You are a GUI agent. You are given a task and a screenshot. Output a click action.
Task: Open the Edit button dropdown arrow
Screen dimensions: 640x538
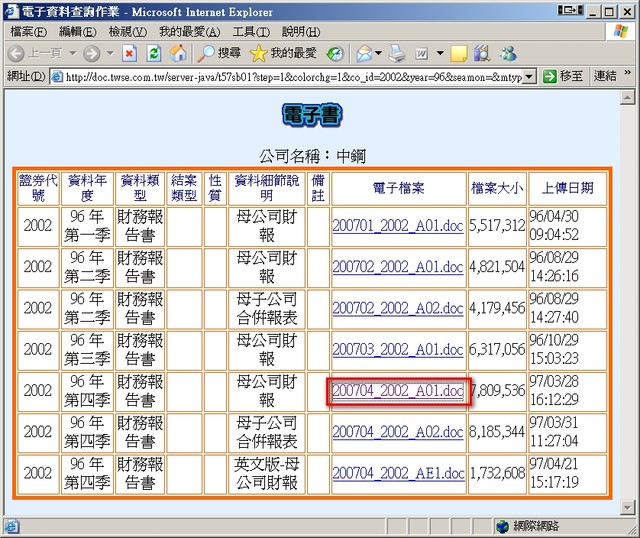(x=440, y=53)
